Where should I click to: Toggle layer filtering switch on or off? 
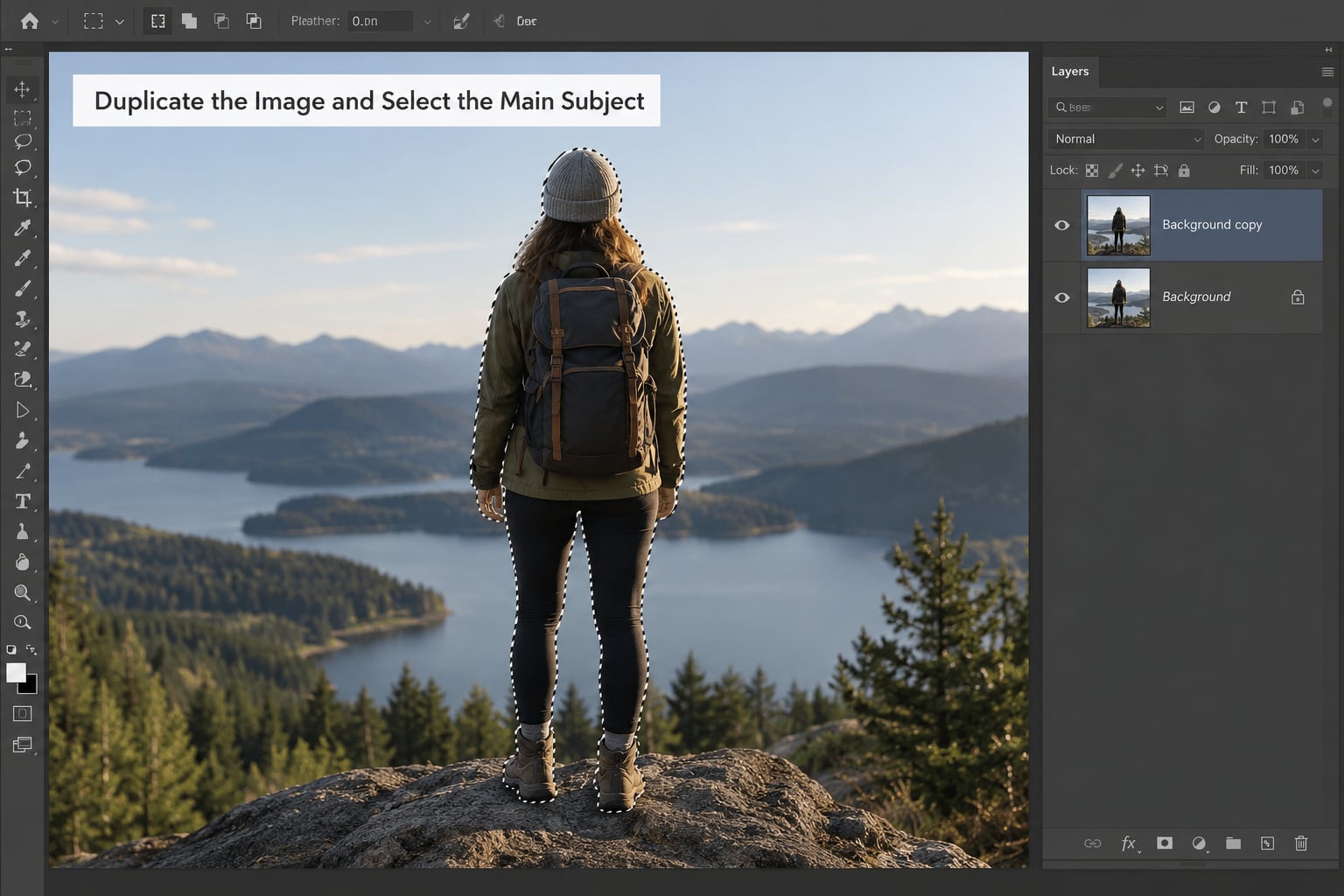pyautogui.click(x=1327, y=105)
